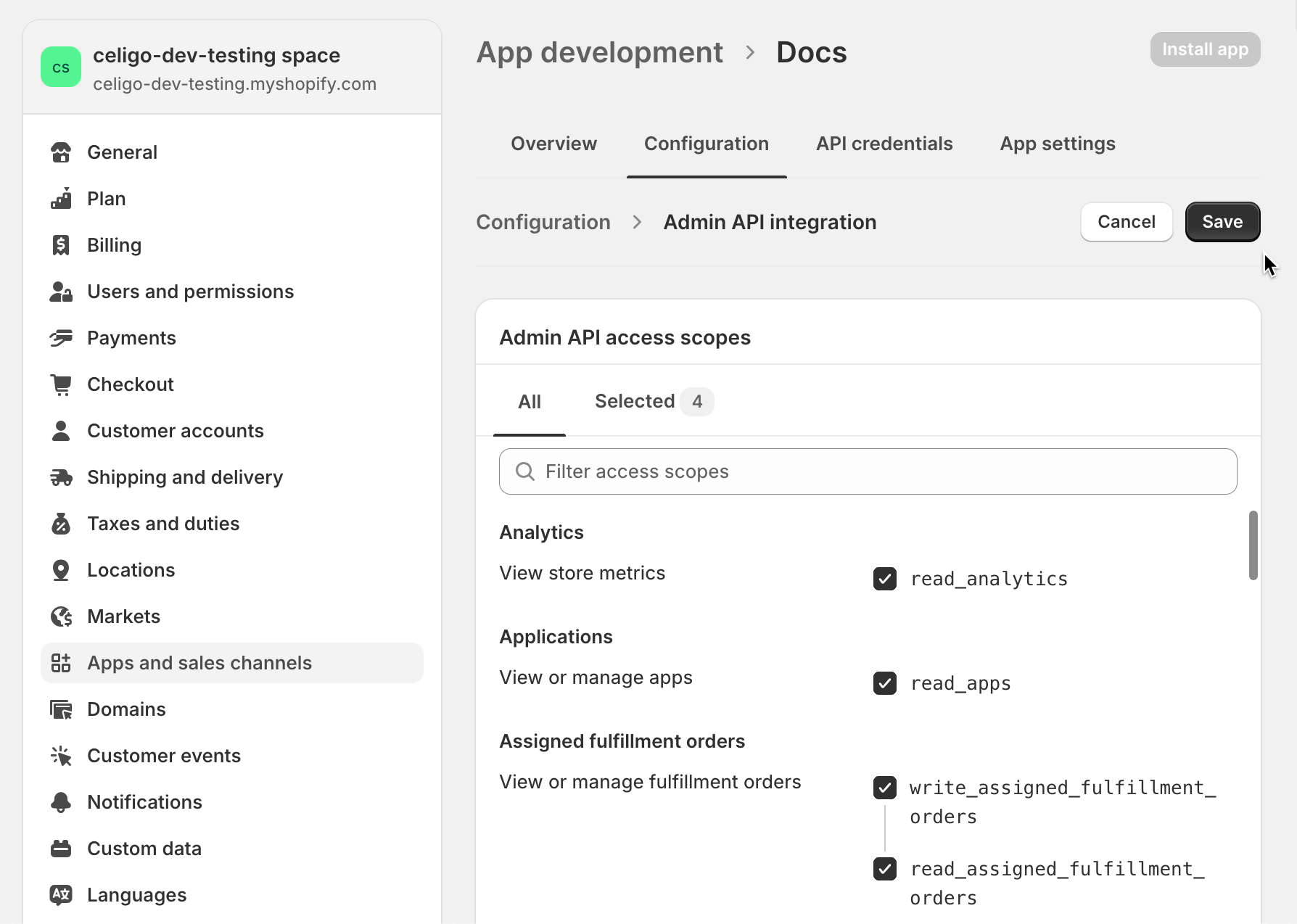Screen dimensions: 1297x924
Task: Open Languages via translate icon
Action: click(x=61, y=895)
